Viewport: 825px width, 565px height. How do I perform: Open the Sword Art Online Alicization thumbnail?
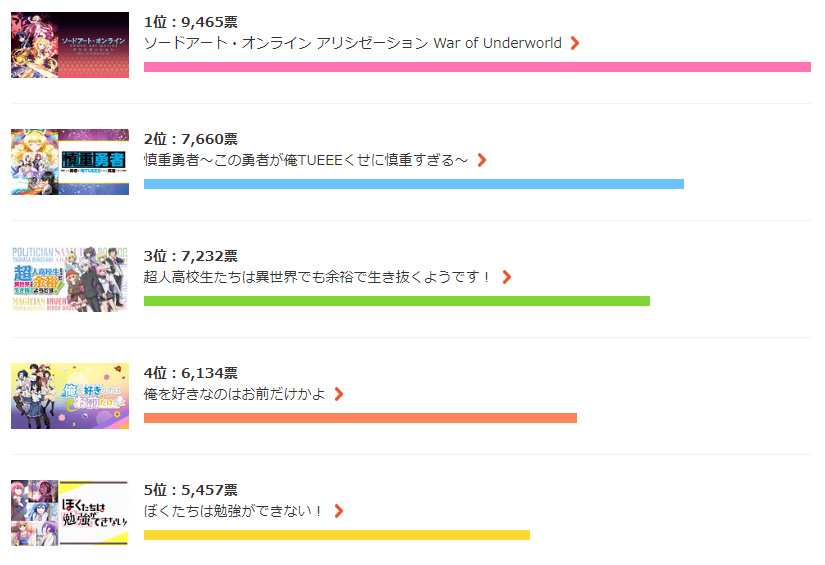tap(70, 45)
